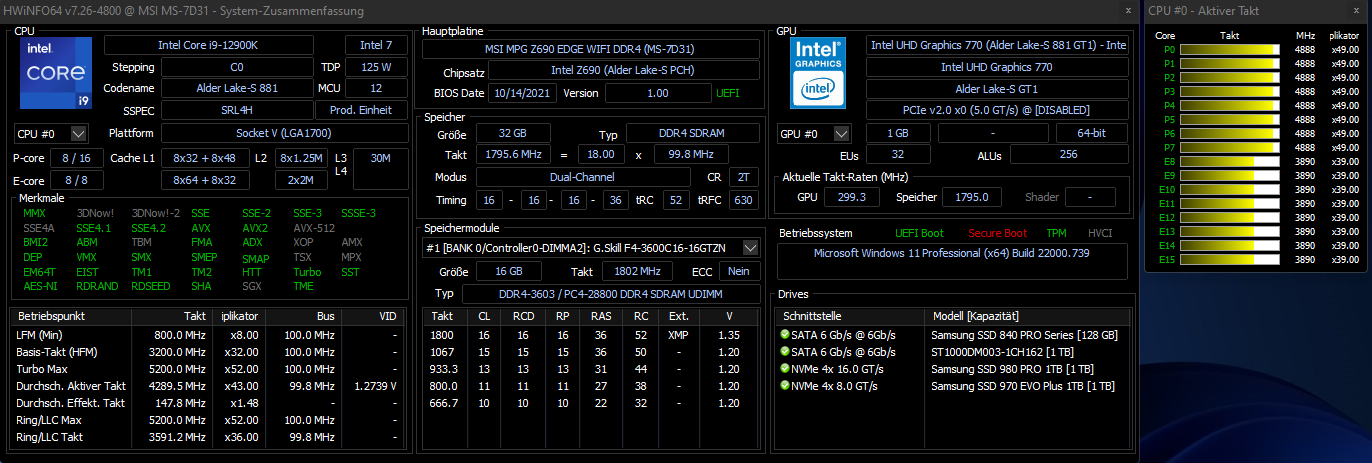Click the Core header in CPU #0 window
The width and height of the screenshot is (1372, 463).
(x=1165, y=35)
